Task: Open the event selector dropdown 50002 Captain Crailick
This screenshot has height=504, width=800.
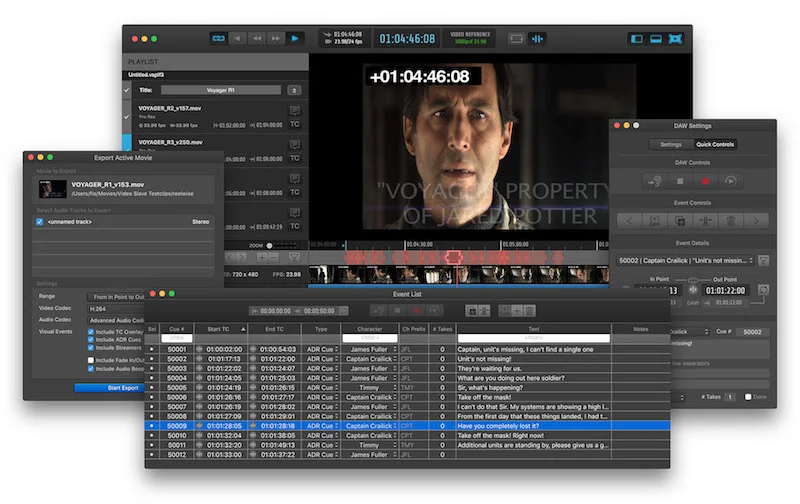Action: click(685, 261)
